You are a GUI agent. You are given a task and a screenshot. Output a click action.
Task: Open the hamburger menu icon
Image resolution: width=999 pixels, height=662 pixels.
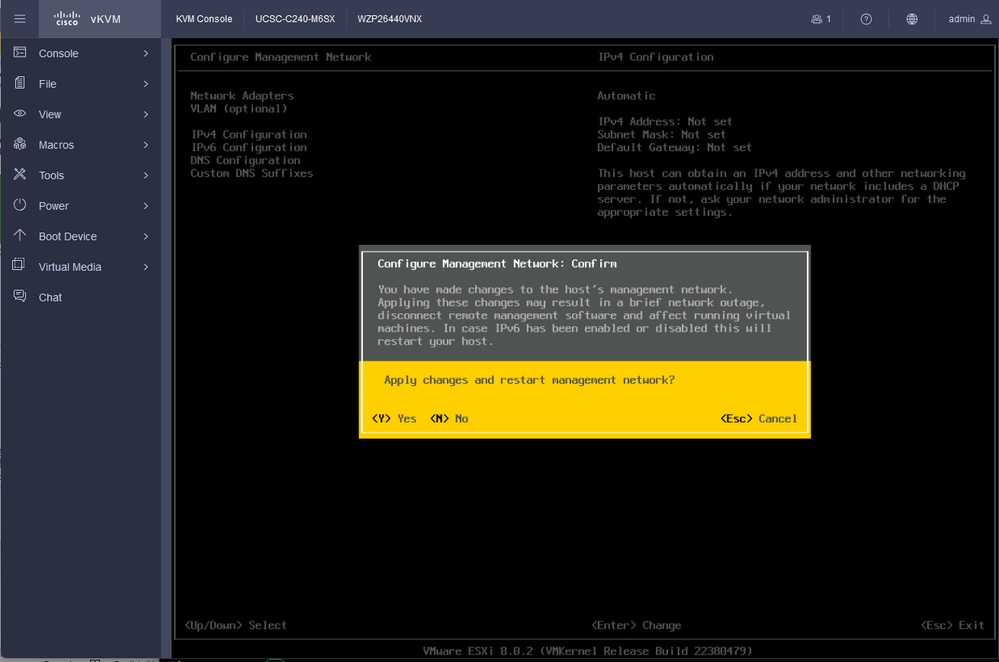pos(20,19)
